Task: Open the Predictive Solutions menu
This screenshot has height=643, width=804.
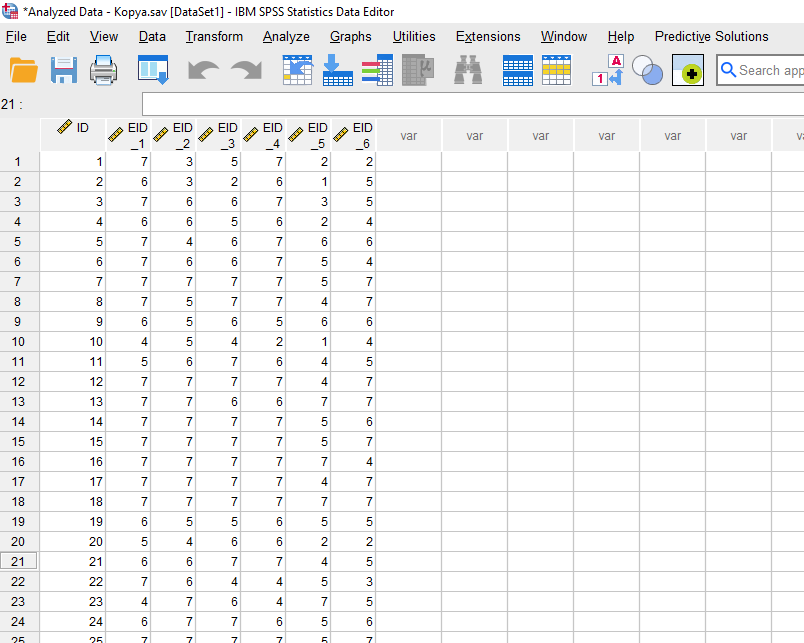Action: [x=711, y=36]
